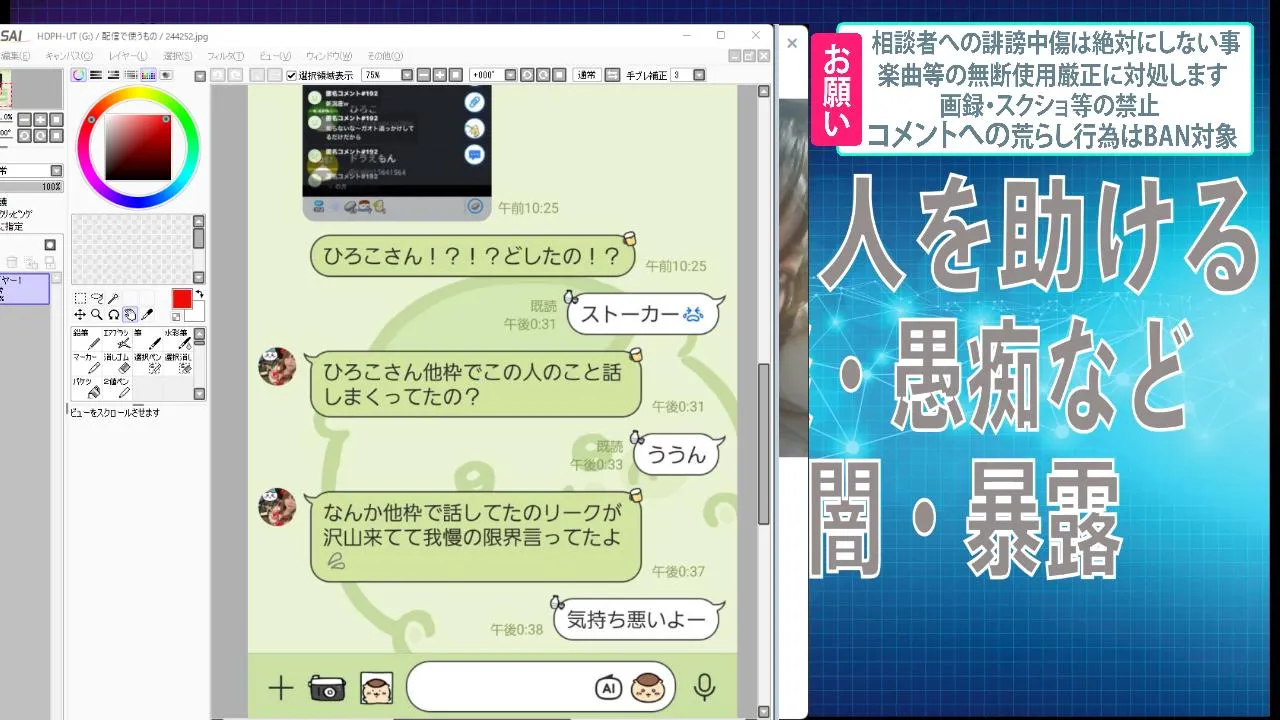Uncheck the 選択領域表示 checkbox
Image resolution: width=1280 pixels, height=720 pixels.
pos(292,75)
